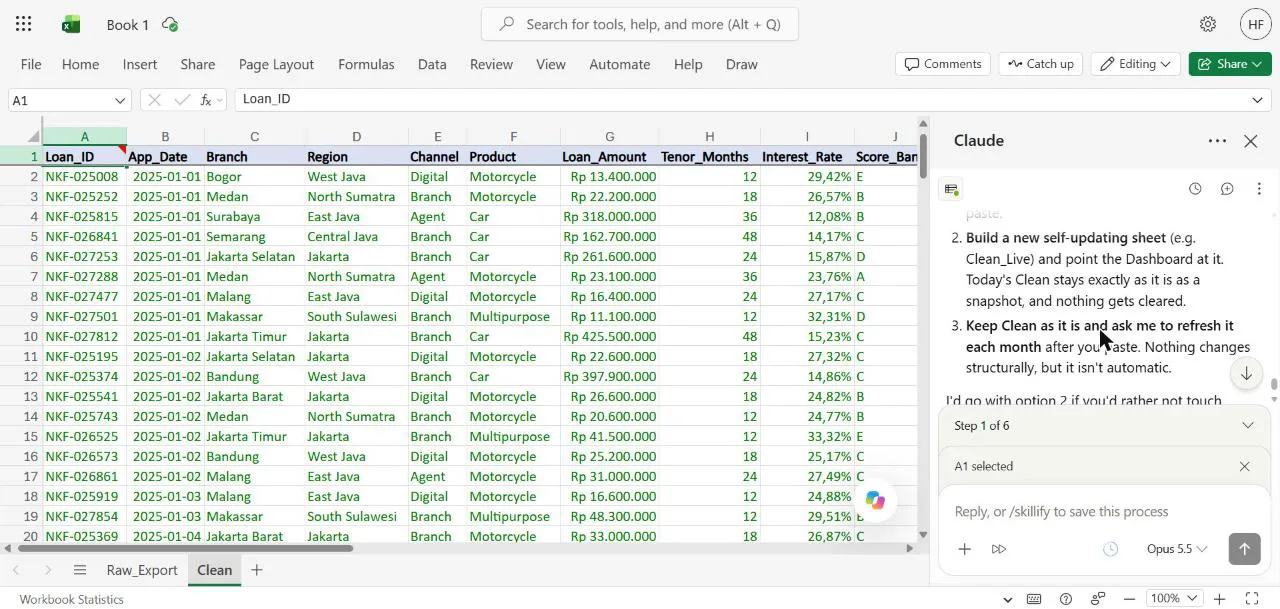The height and width of the screenshot is (609, 1280).
Task: Open the Settings gear
Action: click(1208, 24)
